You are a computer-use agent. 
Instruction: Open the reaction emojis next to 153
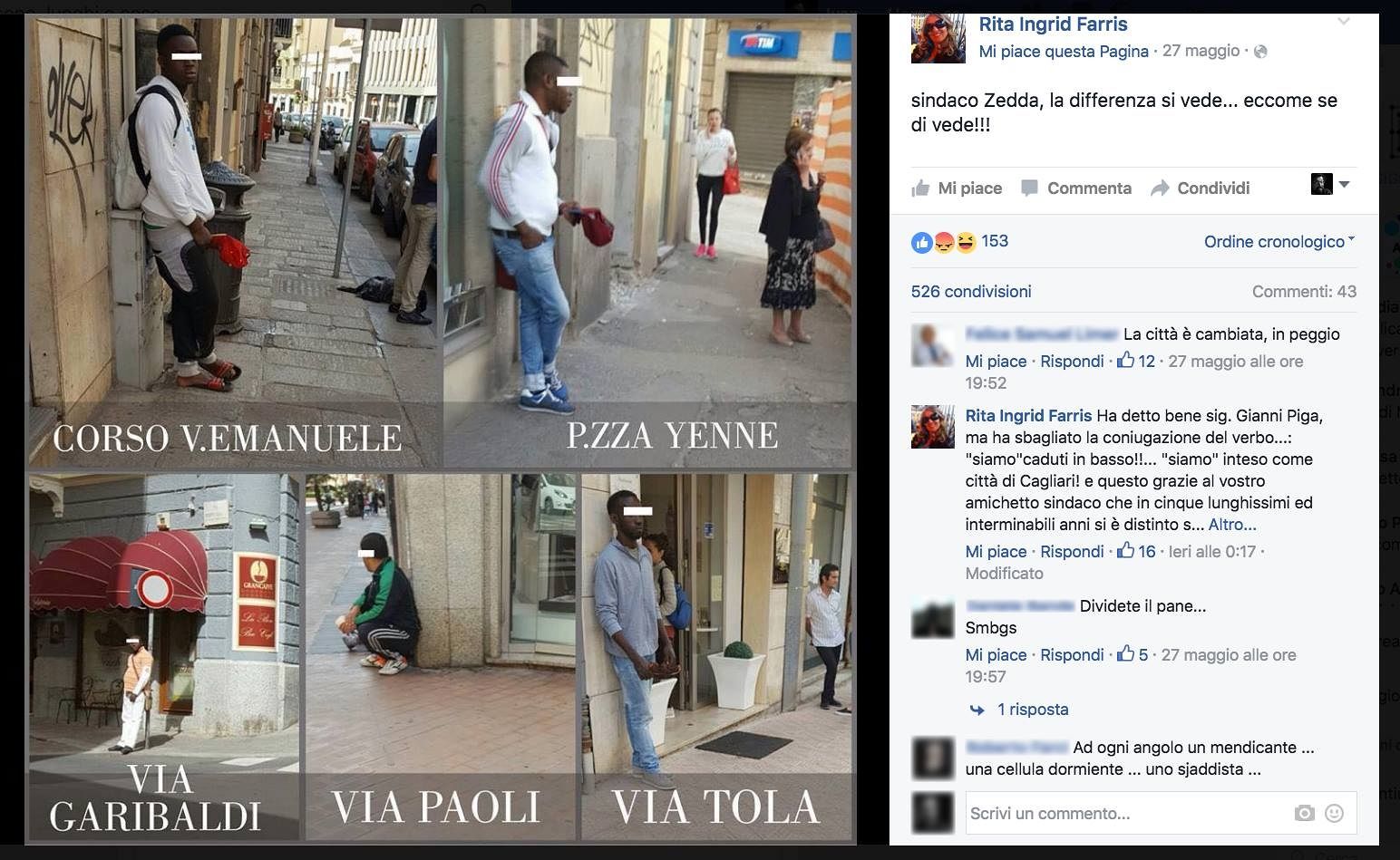[944, 242]
